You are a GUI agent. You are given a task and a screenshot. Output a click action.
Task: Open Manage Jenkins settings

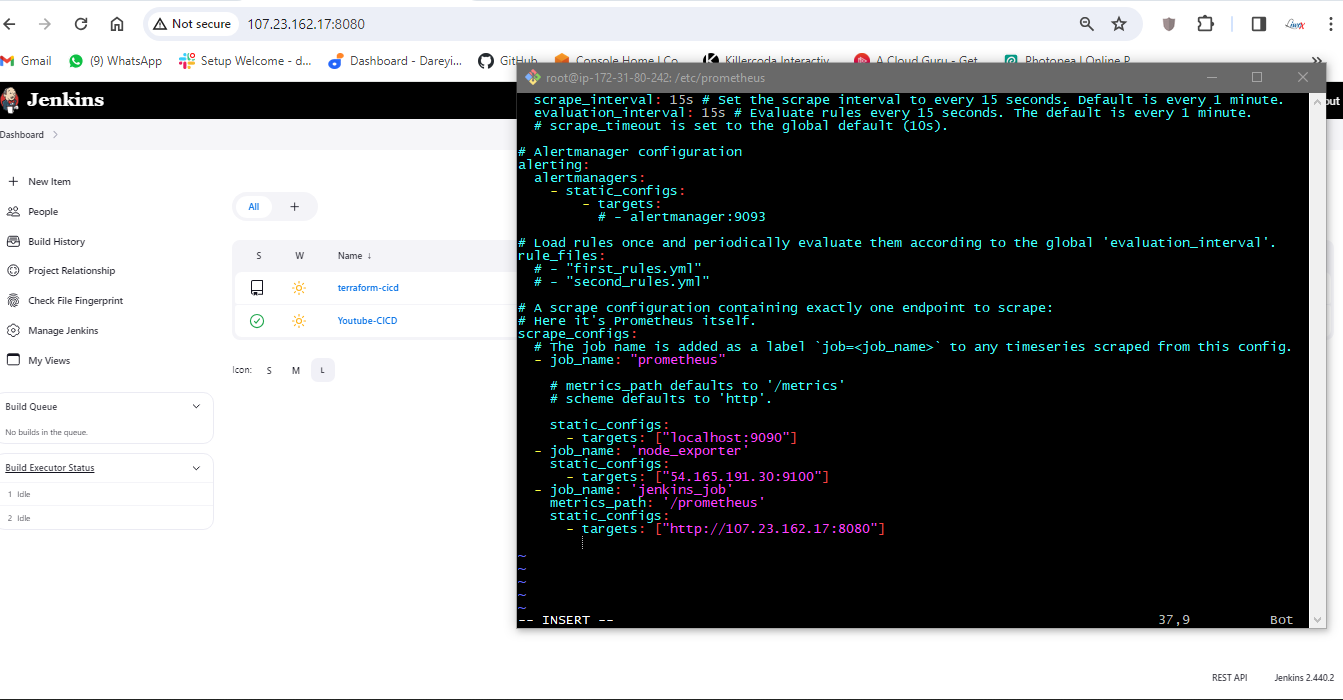tap(63, 331)
